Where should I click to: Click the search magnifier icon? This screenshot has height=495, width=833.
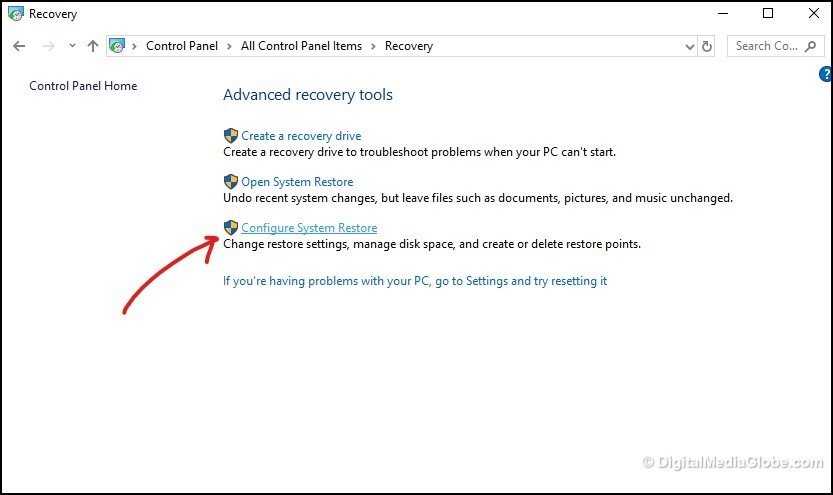click(x=811, y=46)
